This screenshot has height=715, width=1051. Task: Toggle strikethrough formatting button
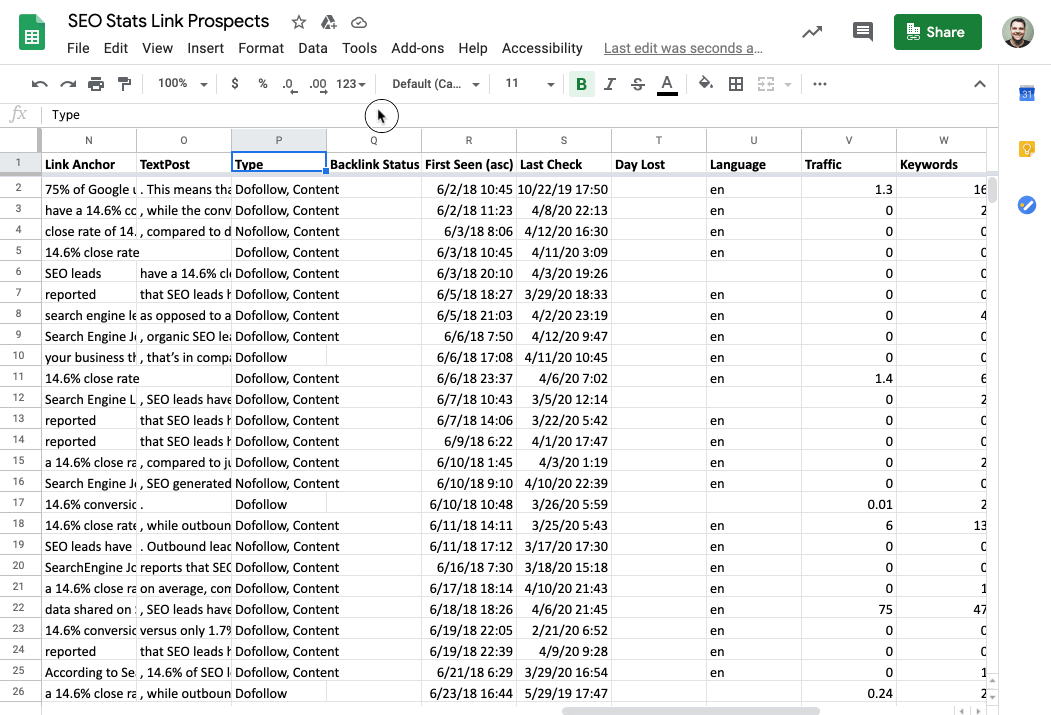coord(638,84)
